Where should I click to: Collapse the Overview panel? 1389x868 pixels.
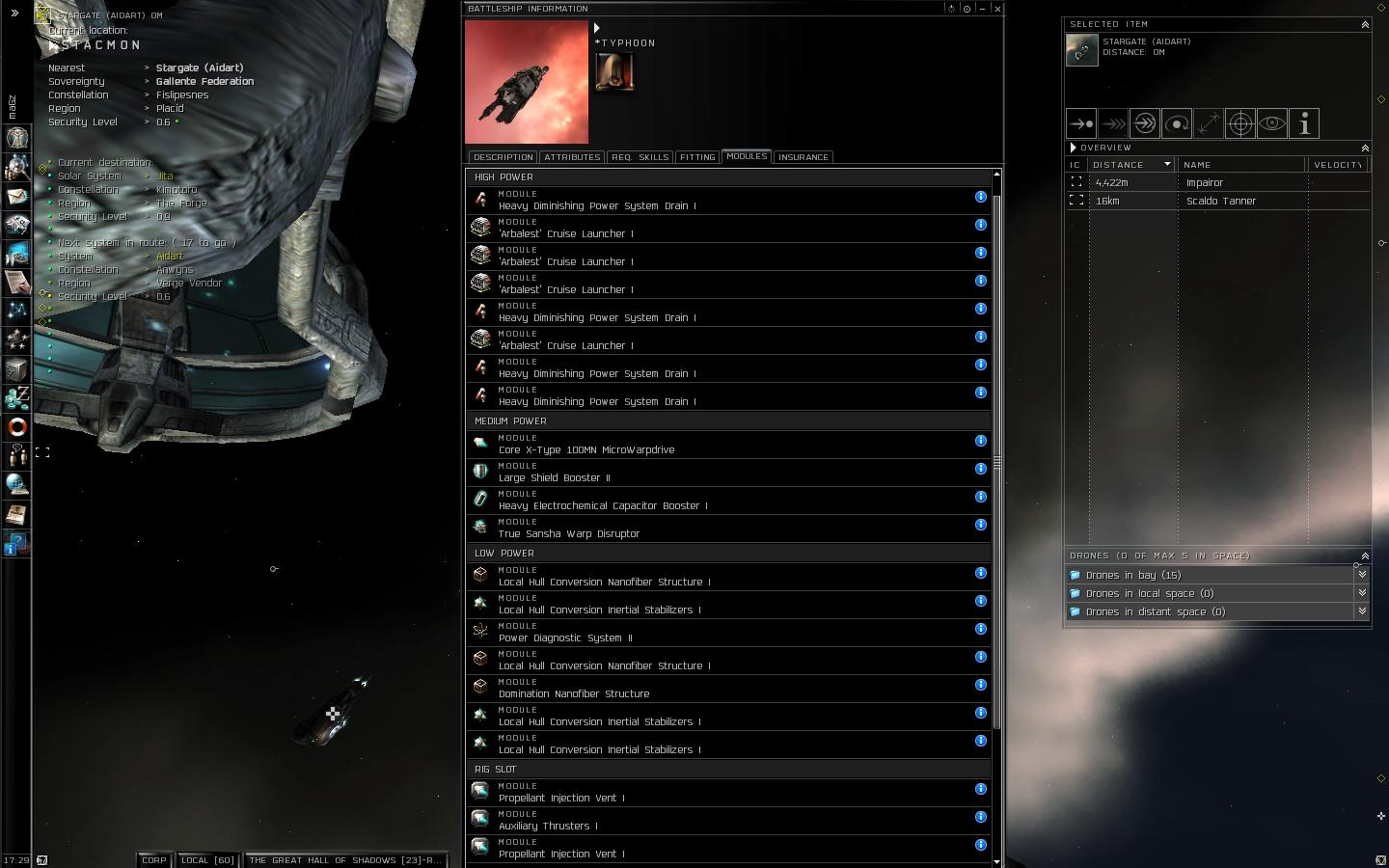tap(1365, 148)
